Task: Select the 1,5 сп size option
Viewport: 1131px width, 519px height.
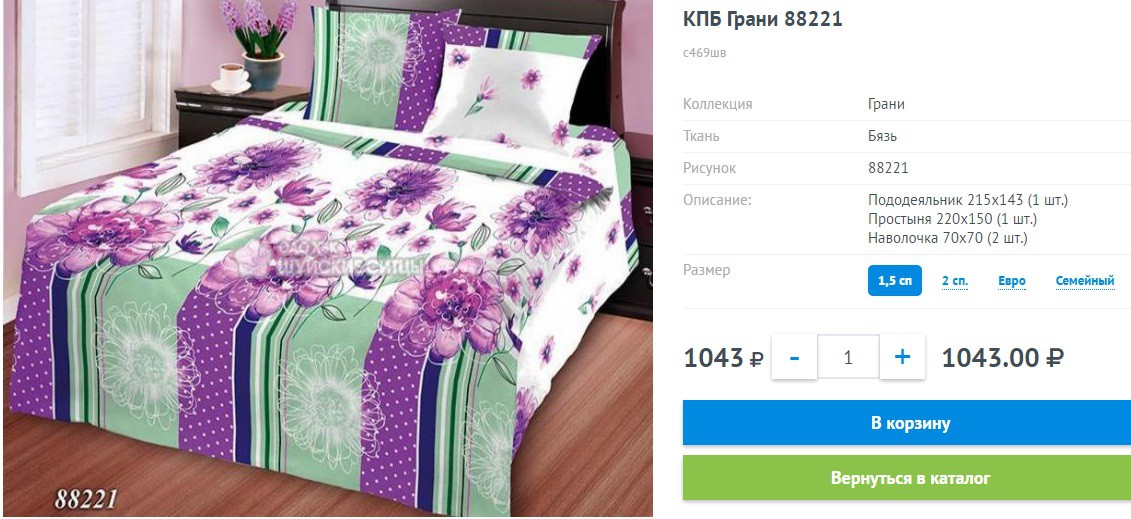Action: pos(894,280)
